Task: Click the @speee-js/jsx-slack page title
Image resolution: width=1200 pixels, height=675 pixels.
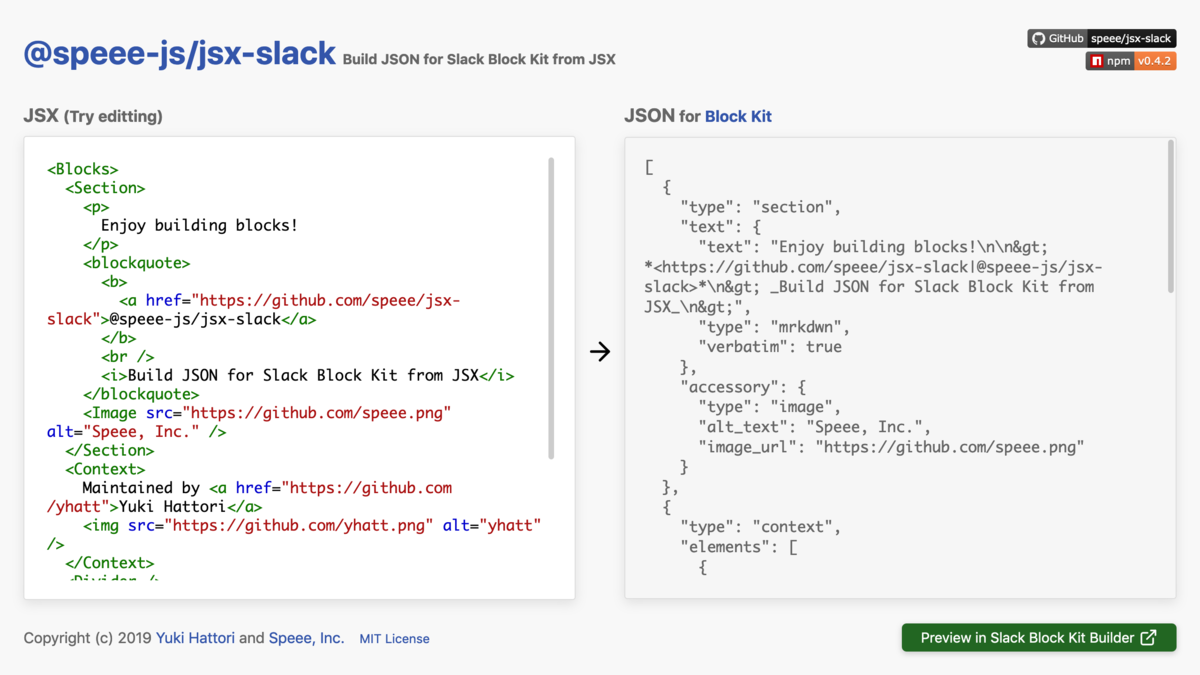Action: (180, 53)
